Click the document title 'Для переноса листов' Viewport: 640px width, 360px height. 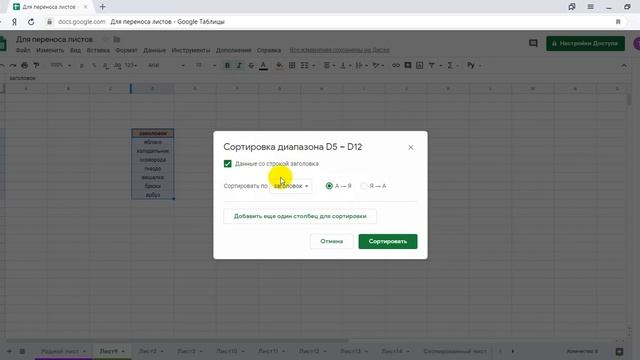coord(54,40)
